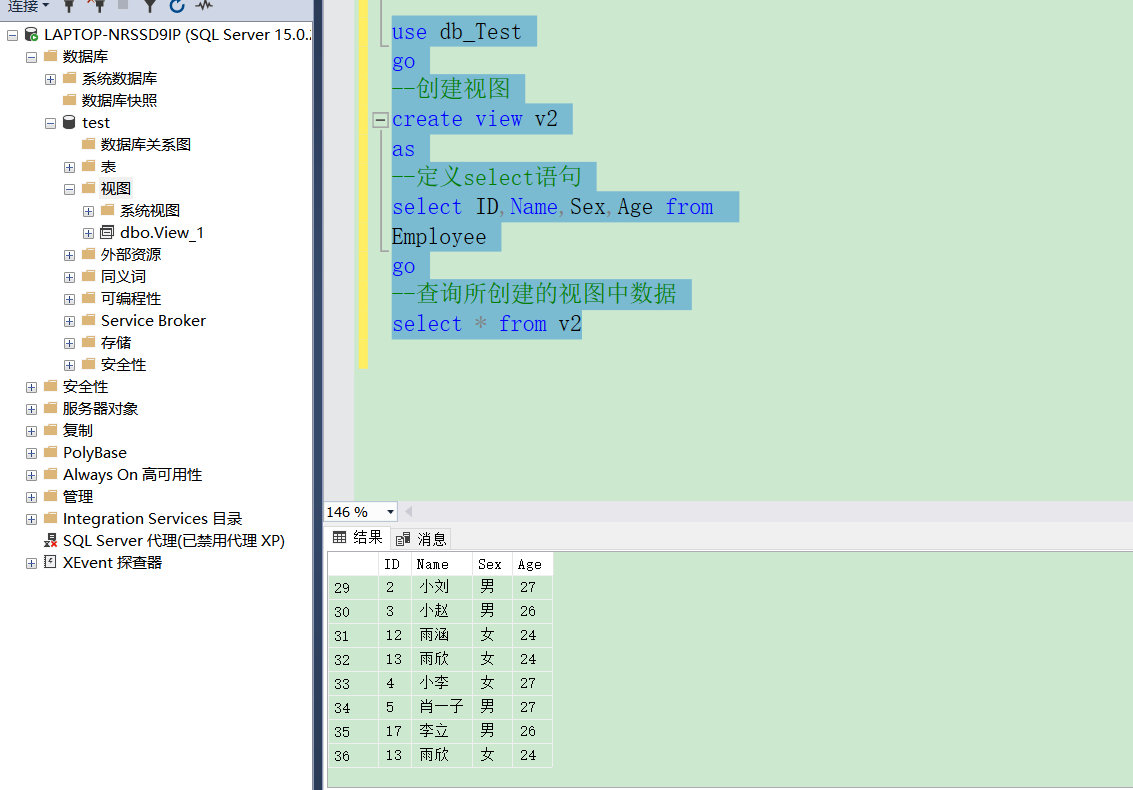
Task: Click the Service Broker folder icon
Action: click(x=88, y=319)
